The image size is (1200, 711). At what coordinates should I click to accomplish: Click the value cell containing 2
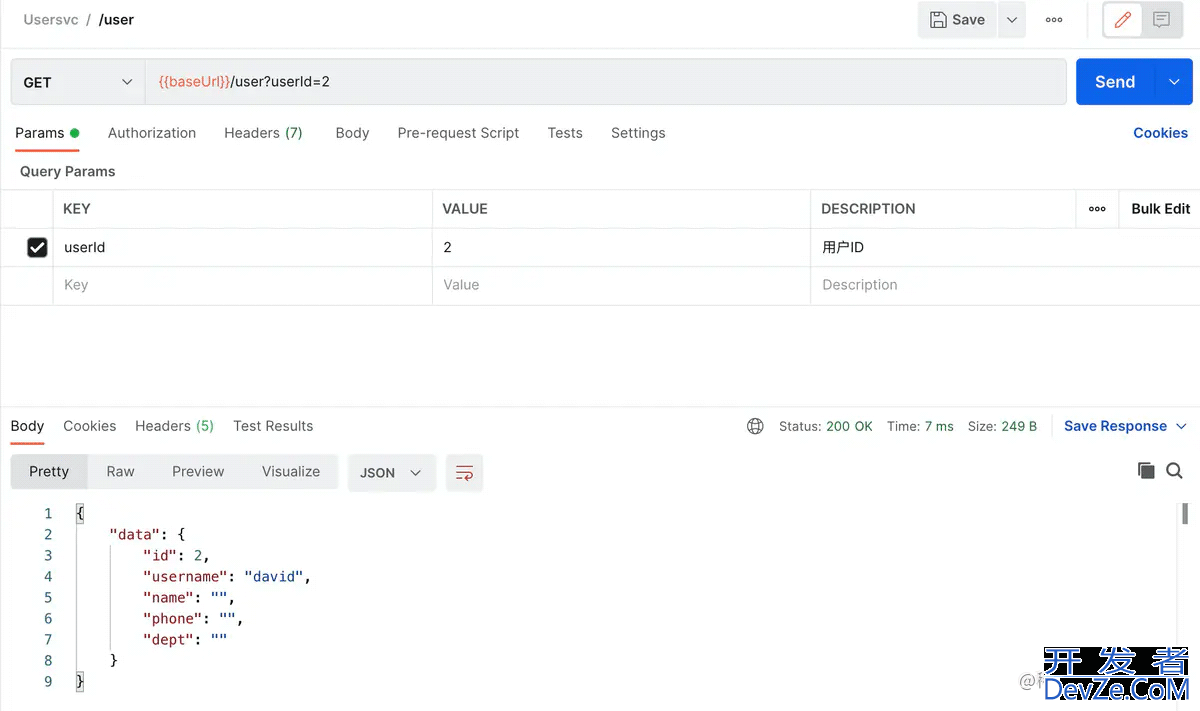pyautogui.click(x=621, y=247)
